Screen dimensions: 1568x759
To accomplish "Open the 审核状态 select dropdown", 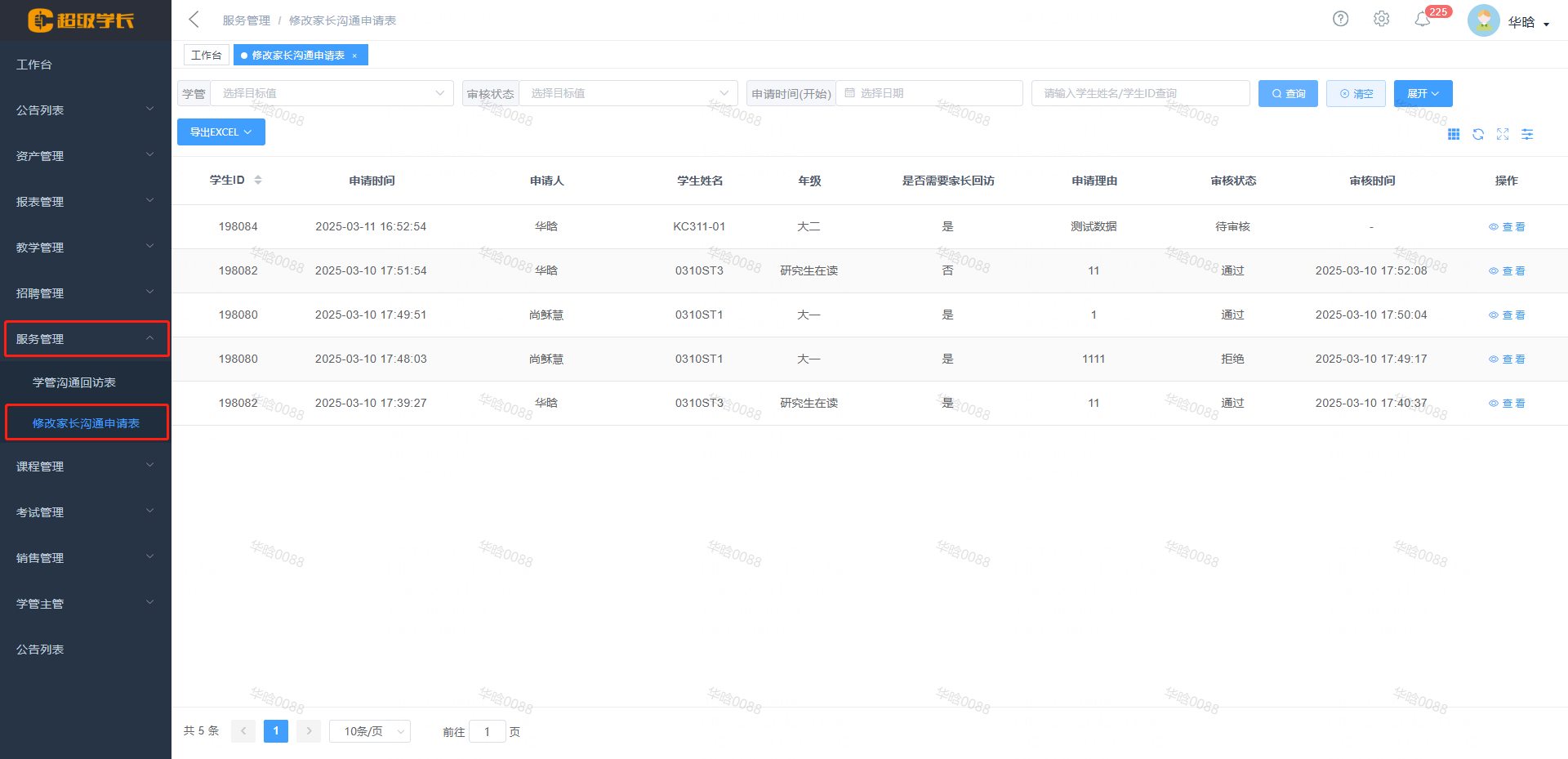I will [x=627, y=93].
